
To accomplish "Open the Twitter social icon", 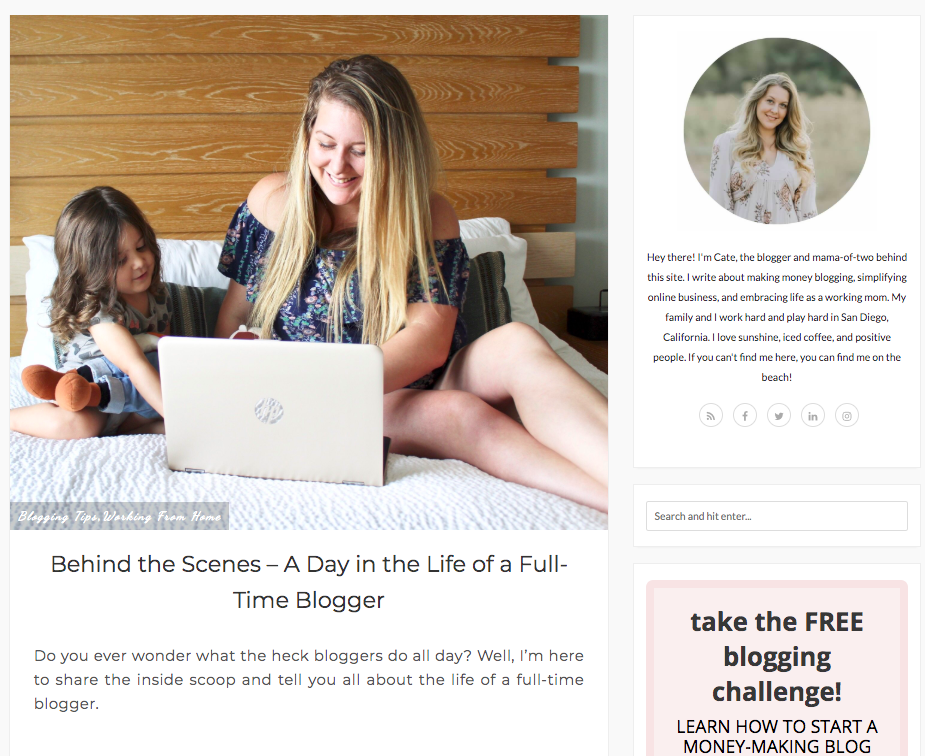I will tap(779, 416).
